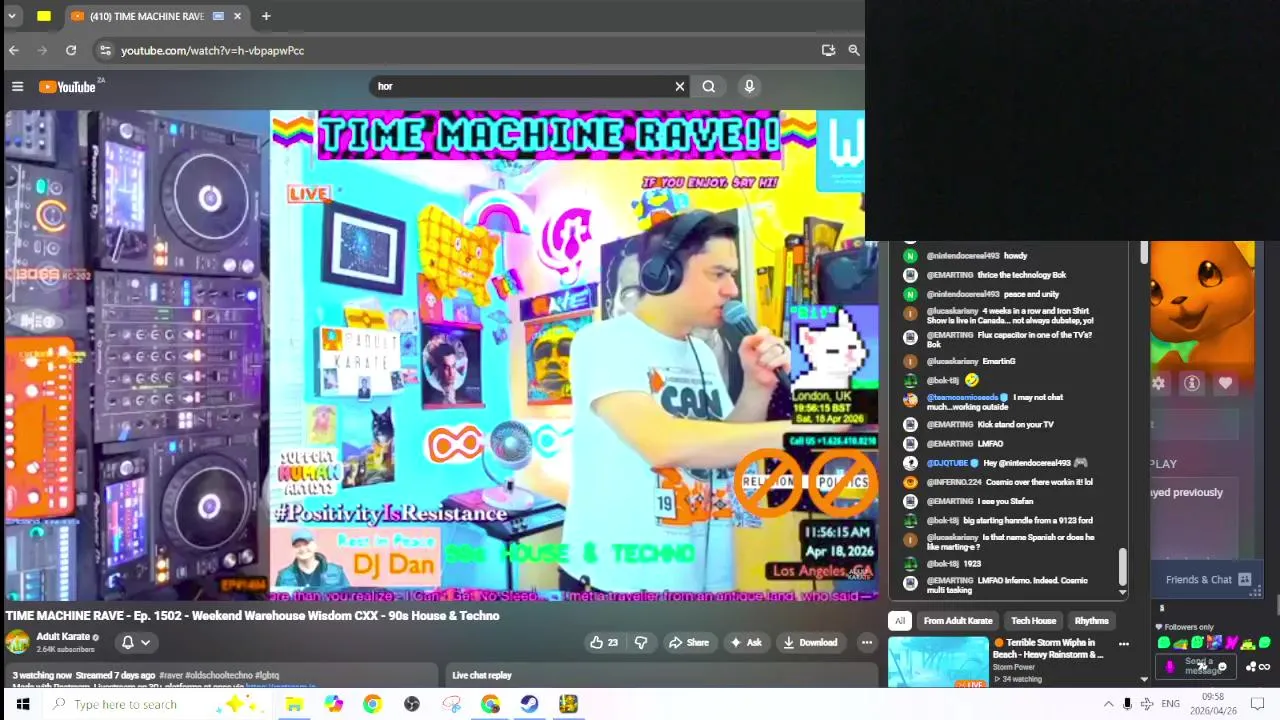Click the live chat scrollbar thumb
Viewport: 1280px width, 720px height.
[1122, 567]
